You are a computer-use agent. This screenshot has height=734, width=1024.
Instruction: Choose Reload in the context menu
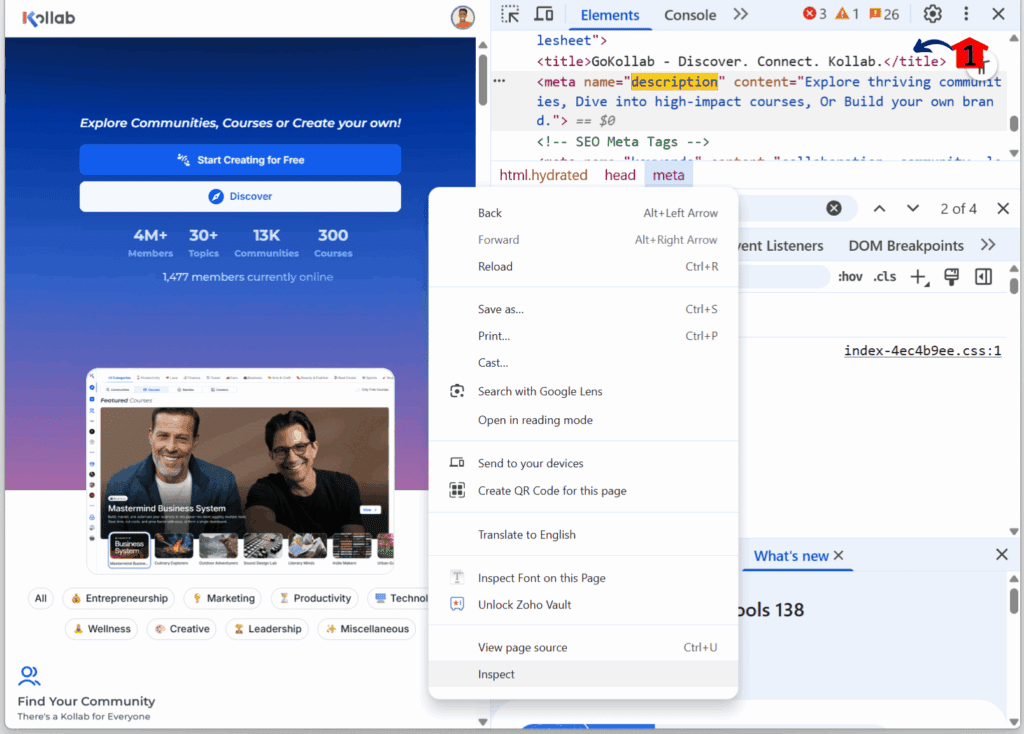[583, 266]
